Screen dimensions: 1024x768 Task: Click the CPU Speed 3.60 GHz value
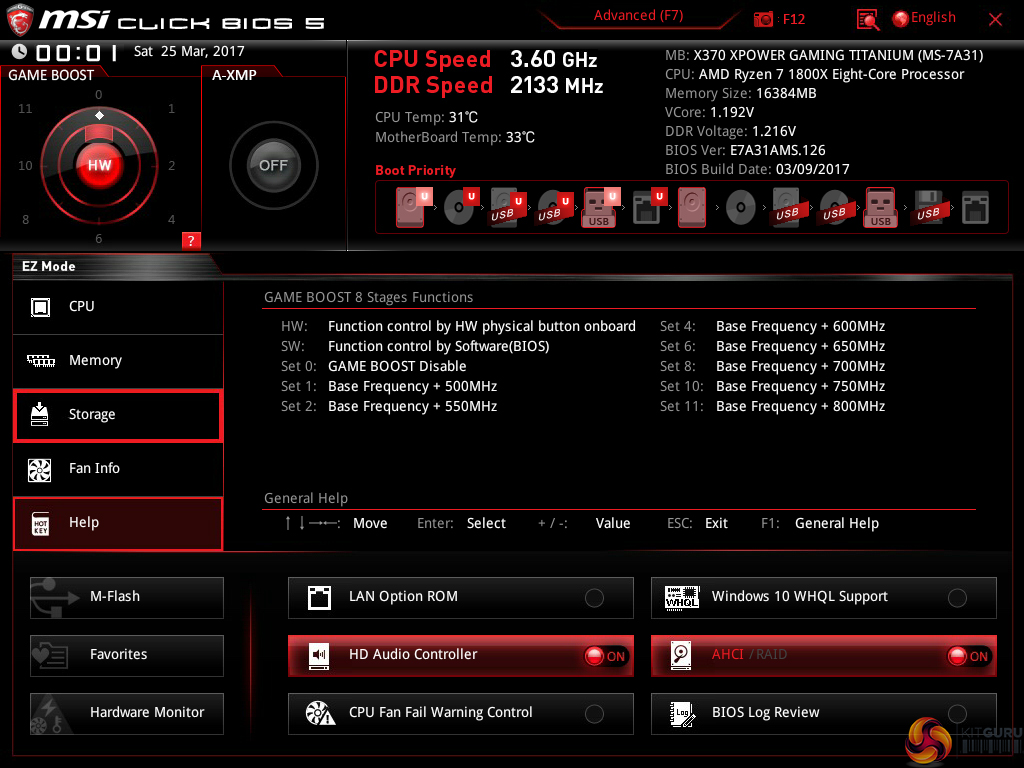tap(554, 59)
